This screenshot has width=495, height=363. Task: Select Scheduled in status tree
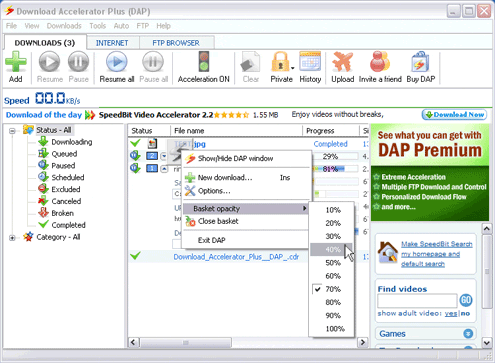point(68,177)
